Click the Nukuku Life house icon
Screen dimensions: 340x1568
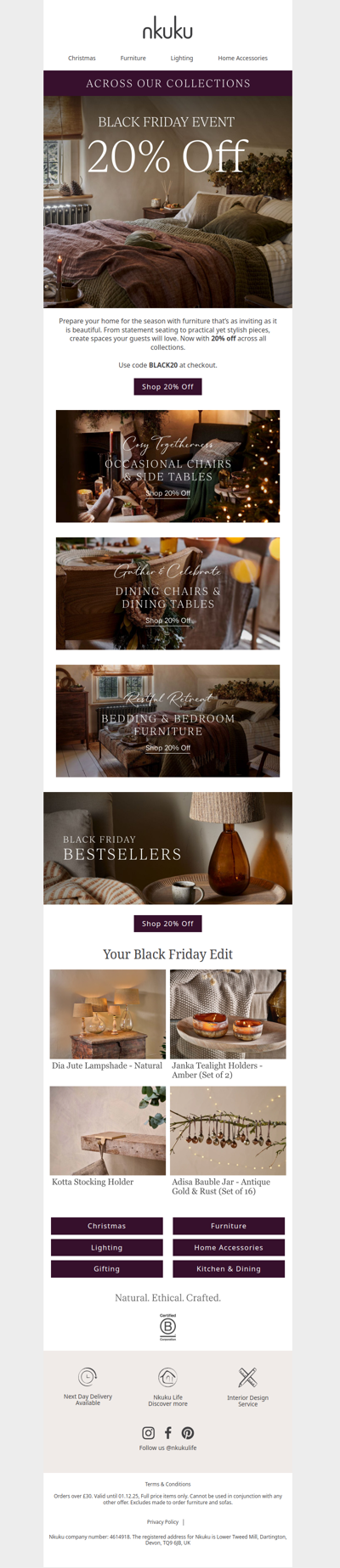(x=168, y=1376)
